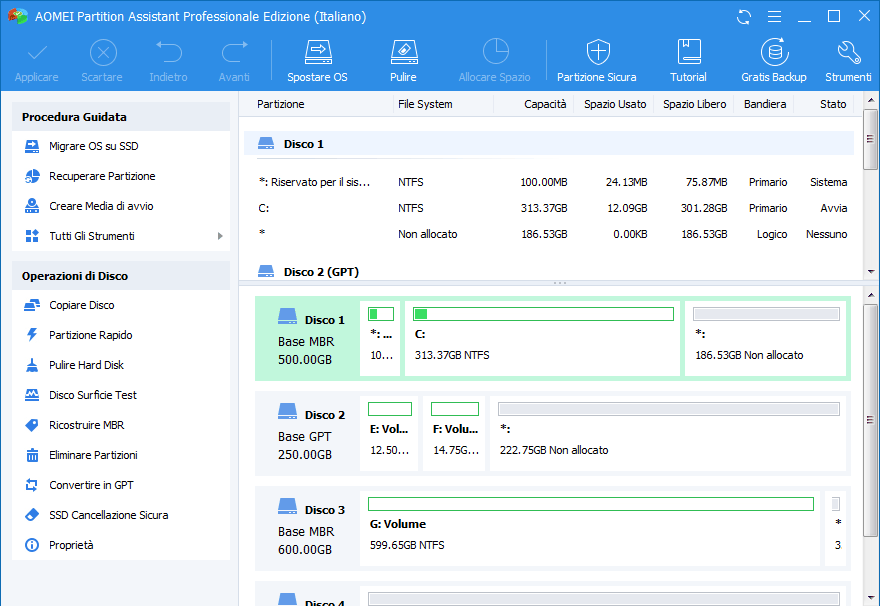This screenshot has width=880, height=606.
Task: Expand Tutti Gli Strumenti submenu arrow
Action: [220, 236]
